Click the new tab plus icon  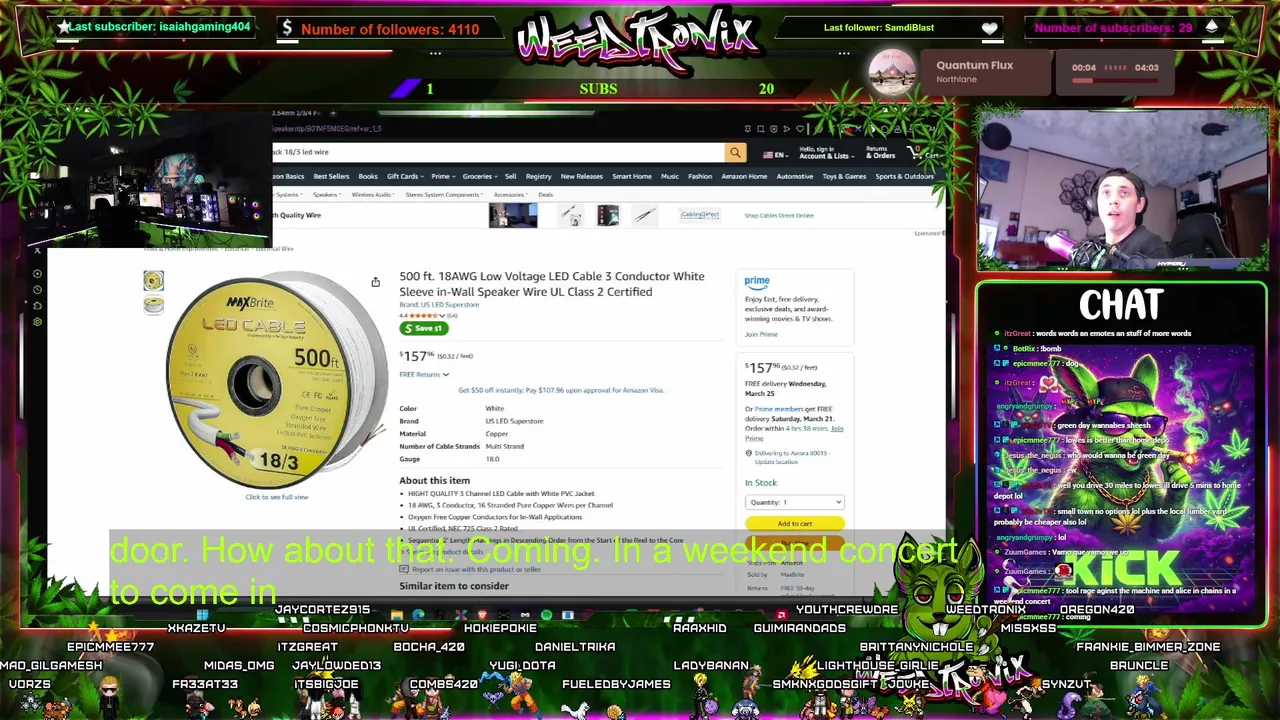tap(333, 113)
